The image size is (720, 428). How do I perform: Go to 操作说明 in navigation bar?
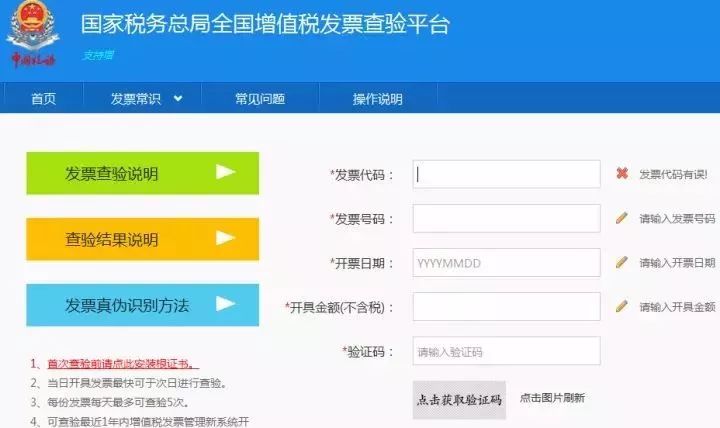(377, 99)
